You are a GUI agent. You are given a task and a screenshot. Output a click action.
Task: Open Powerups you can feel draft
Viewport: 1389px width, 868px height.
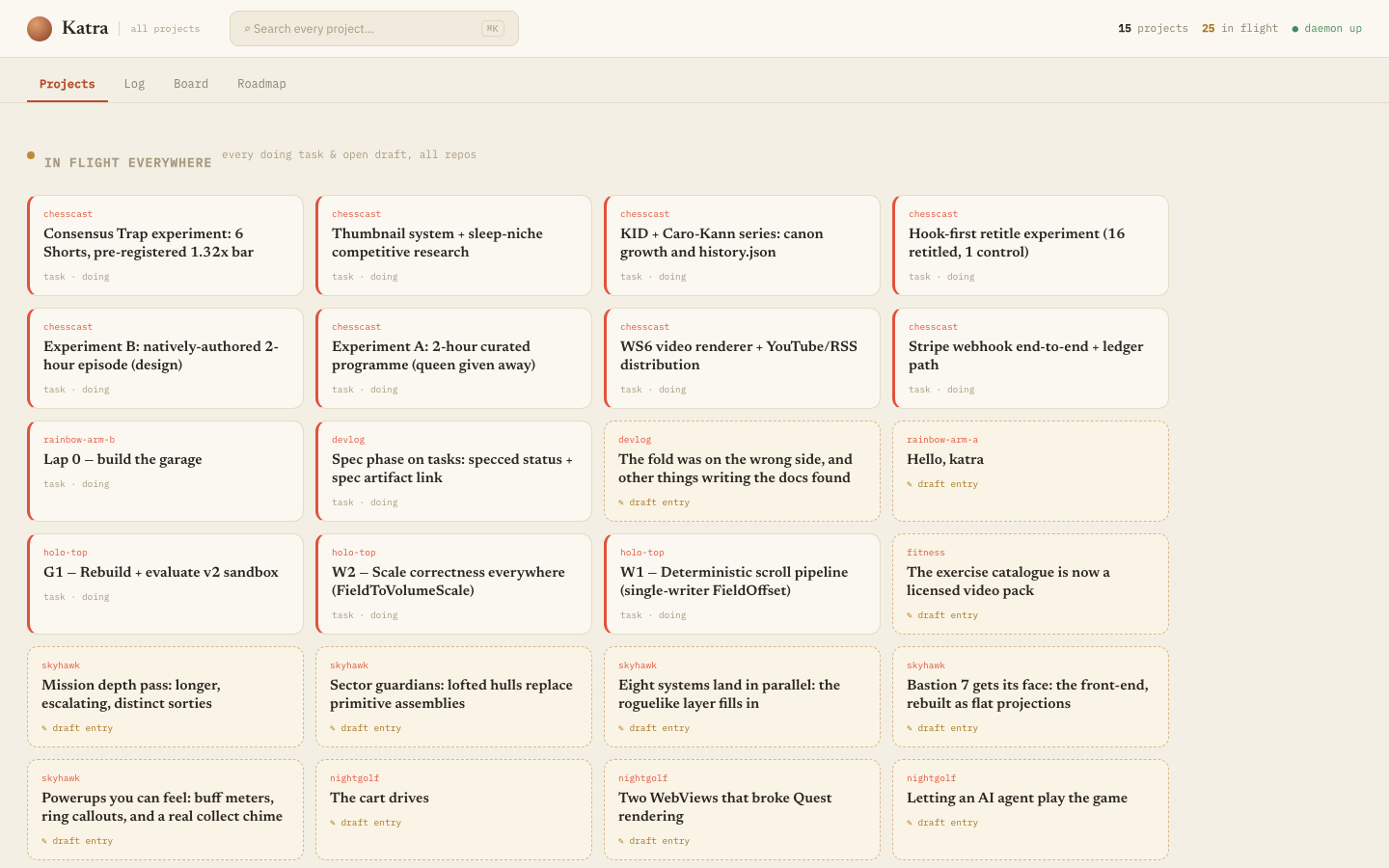165,809
